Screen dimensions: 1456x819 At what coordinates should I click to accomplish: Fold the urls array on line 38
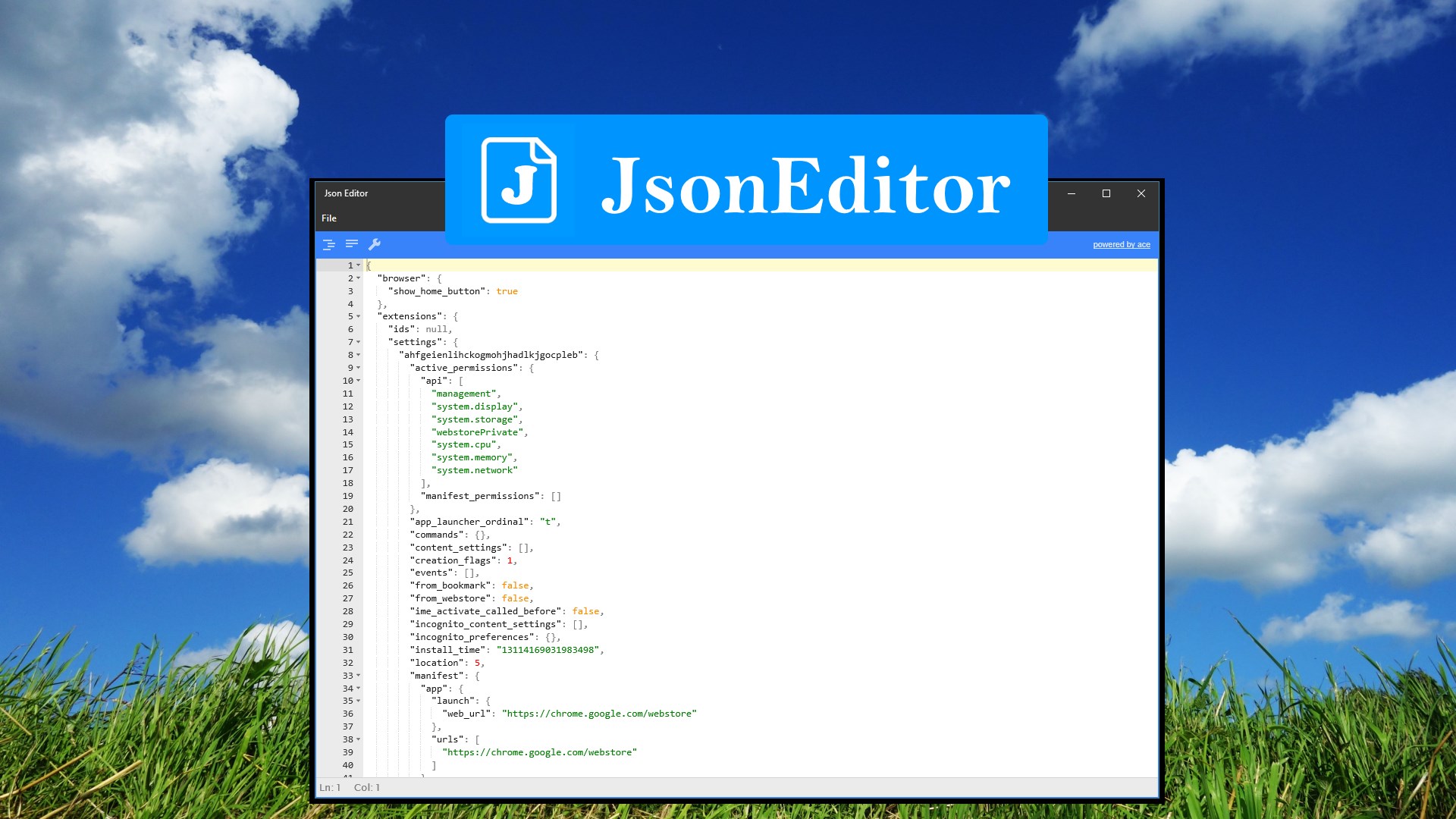[359, 739]
